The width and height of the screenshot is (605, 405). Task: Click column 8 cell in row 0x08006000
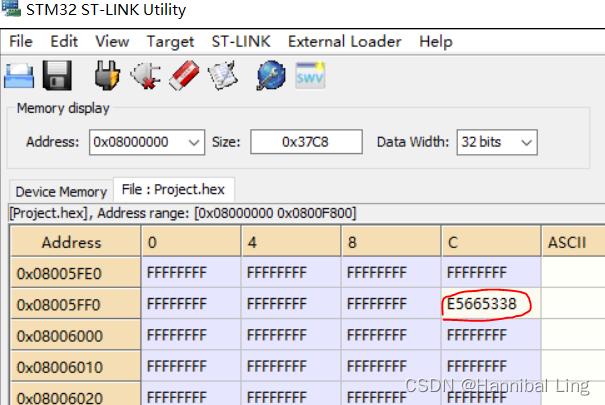click(x=391, y=335)
